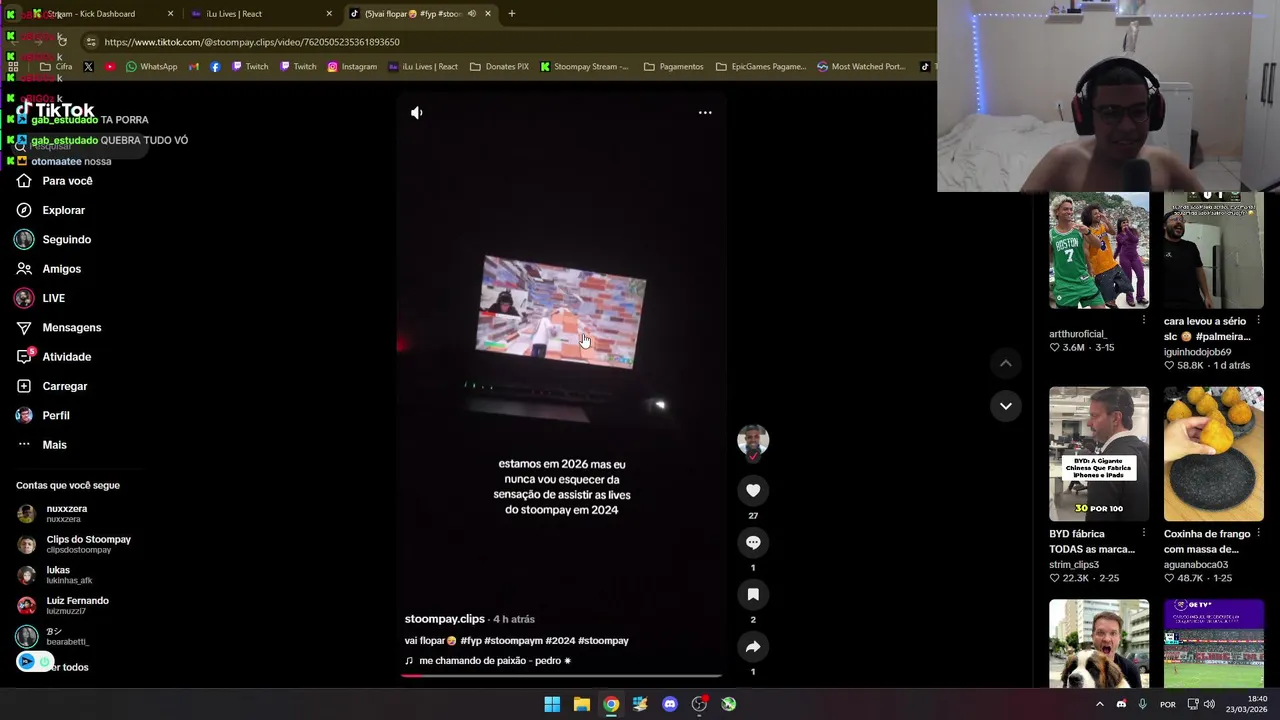
Task: Open Carregar upload page
Action: 64,386
